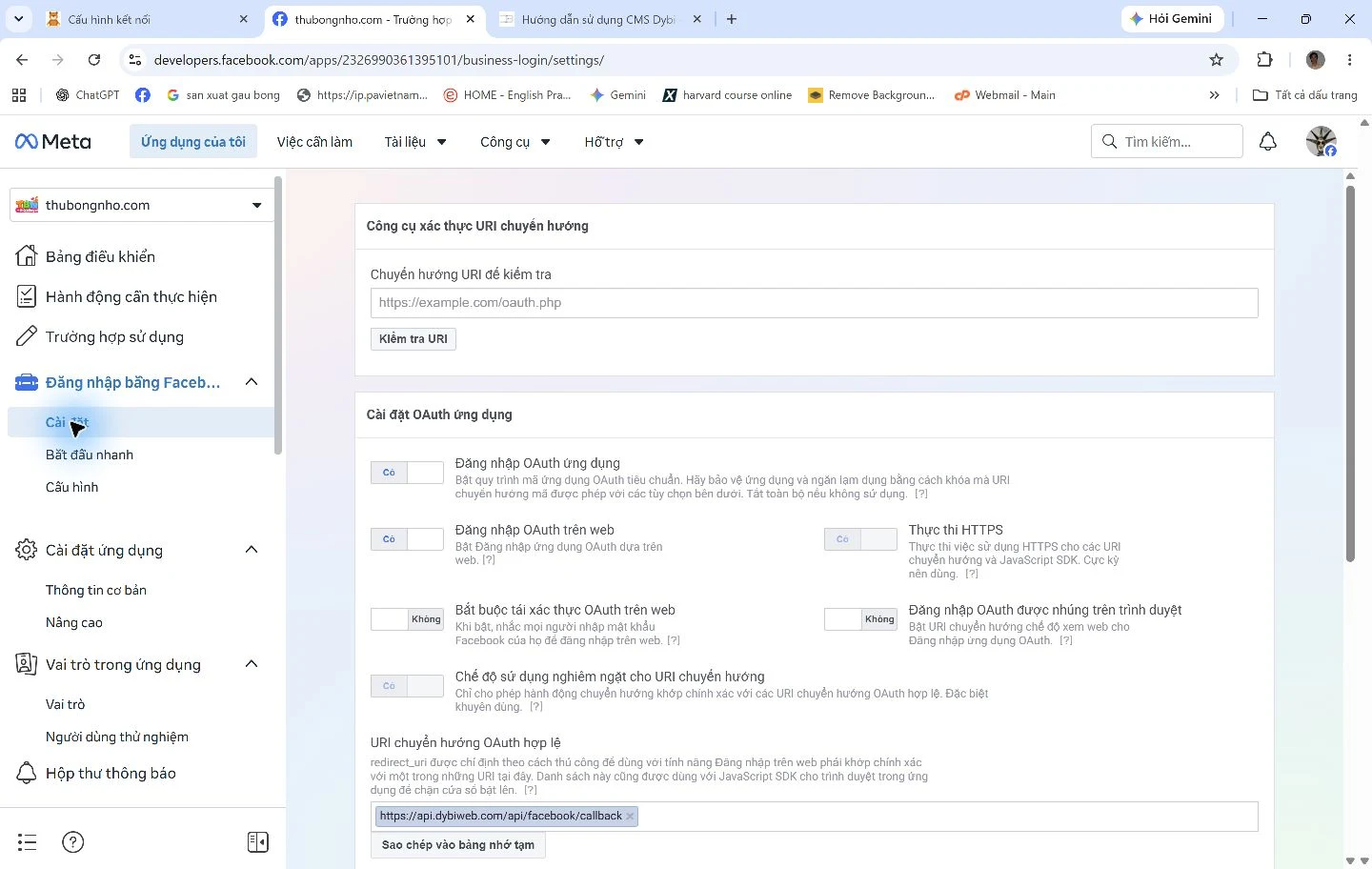Open the Tài liệu dropdown menu

415,142
